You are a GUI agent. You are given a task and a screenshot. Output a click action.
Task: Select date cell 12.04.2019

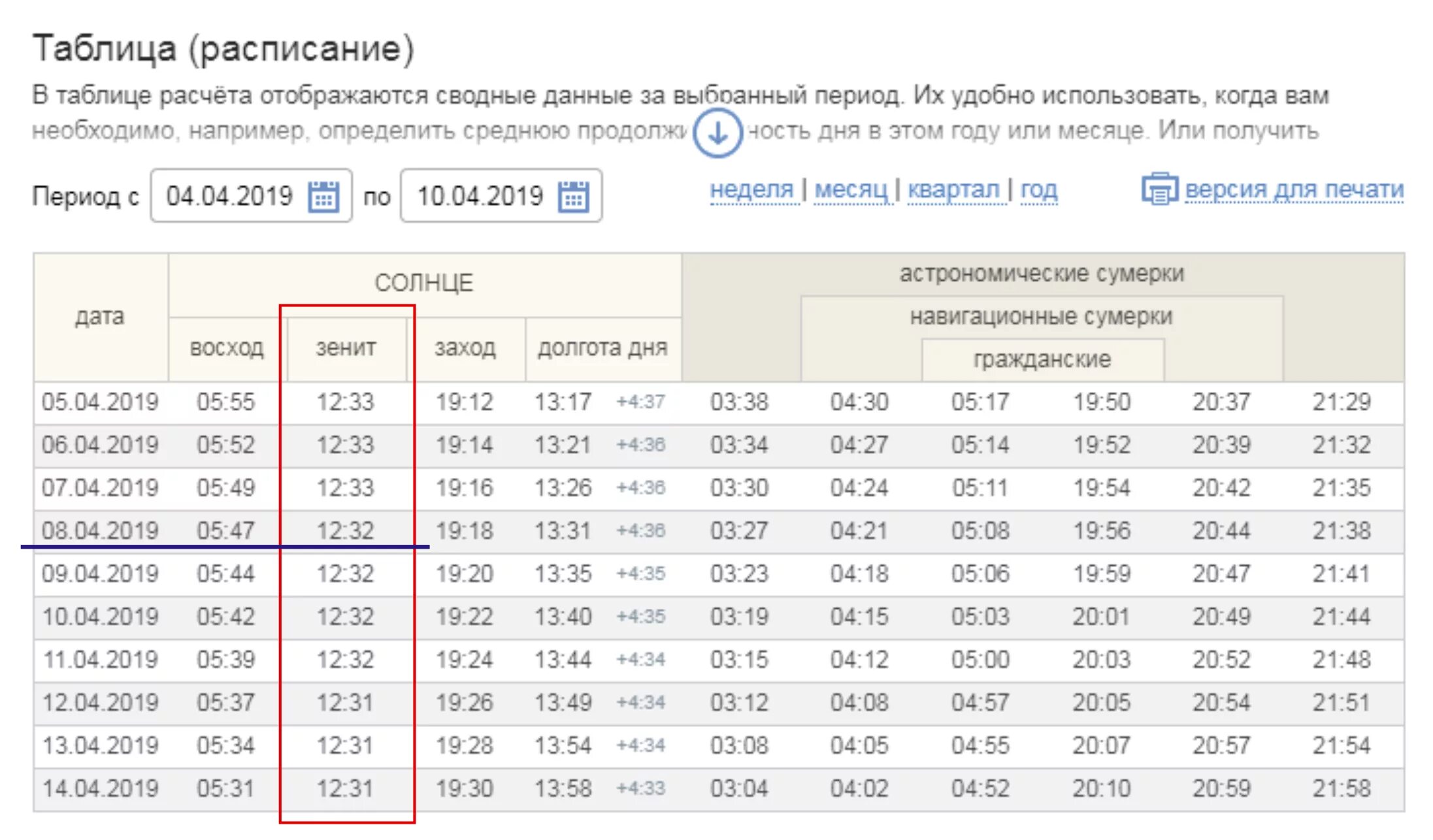tap(100, 703)
